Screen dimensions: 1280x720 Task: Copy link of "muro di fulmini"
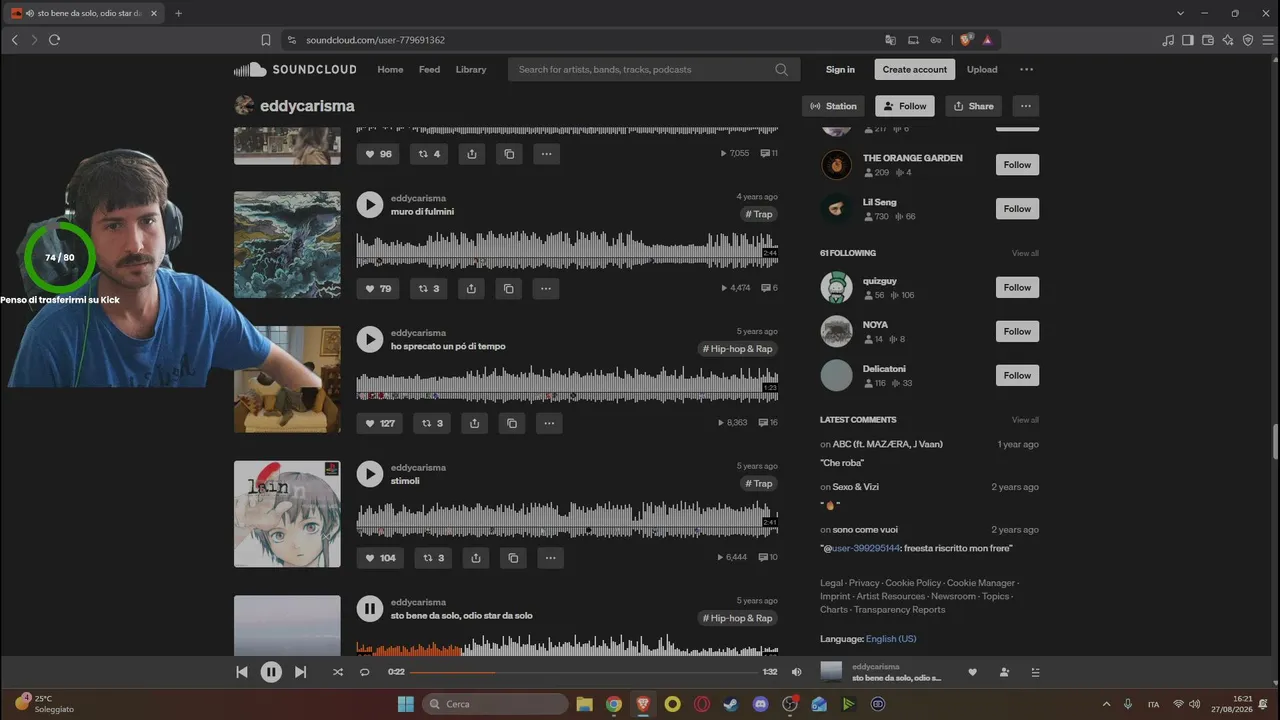coord(509,289)
